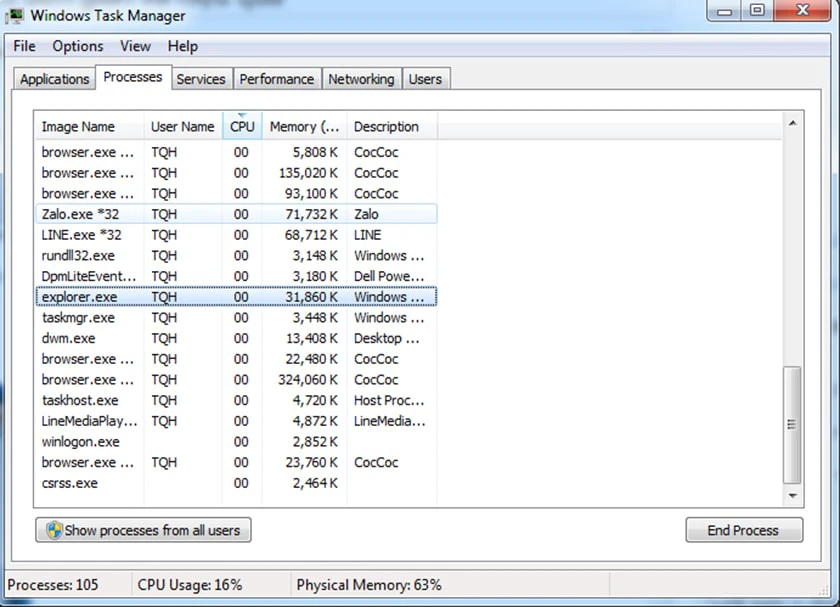Select the csrss.exe process
Viewport: 840px width, 607px height.
pos(236,483)
